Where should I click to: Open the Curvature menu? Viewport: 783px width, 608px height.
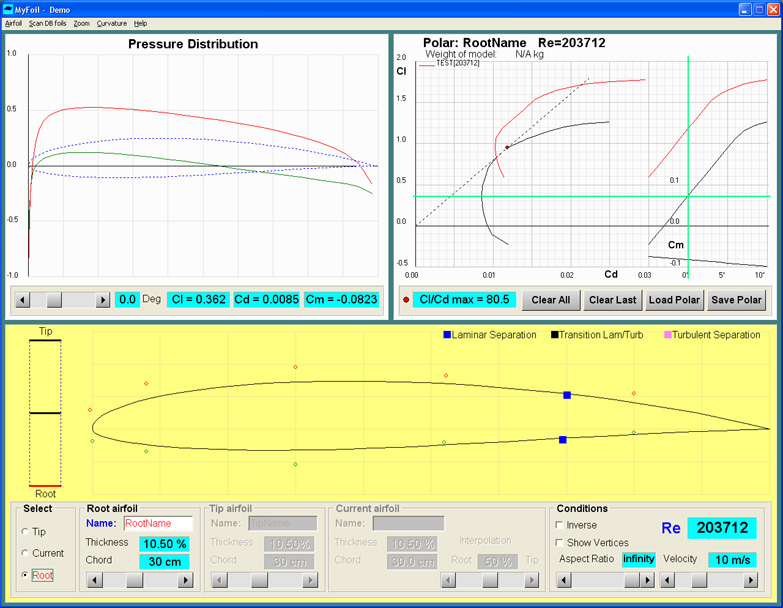[x=111, y=23]
